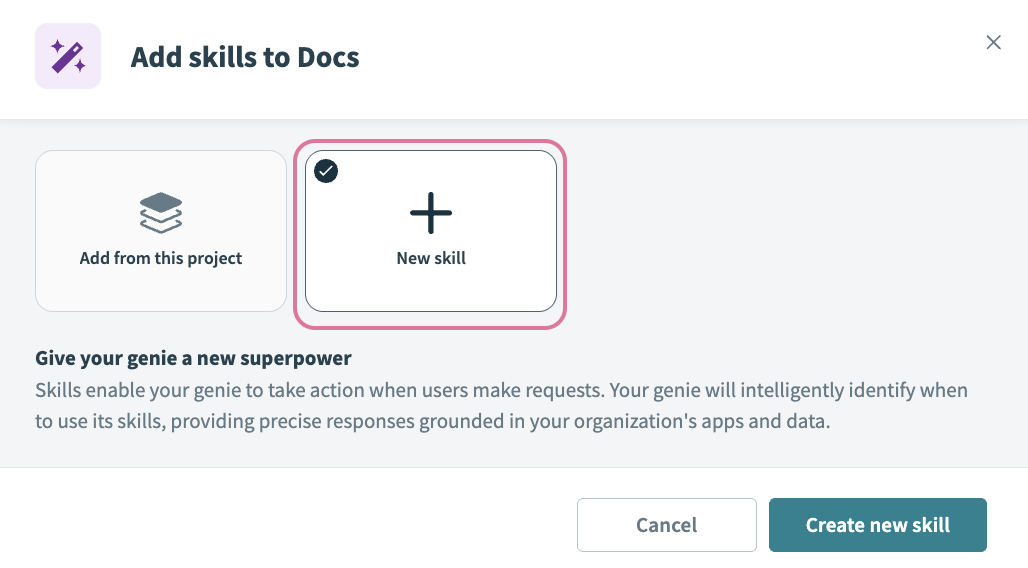Click the plus icon for New skill
Screen dimensions: 1028x568
coord(431,212)
